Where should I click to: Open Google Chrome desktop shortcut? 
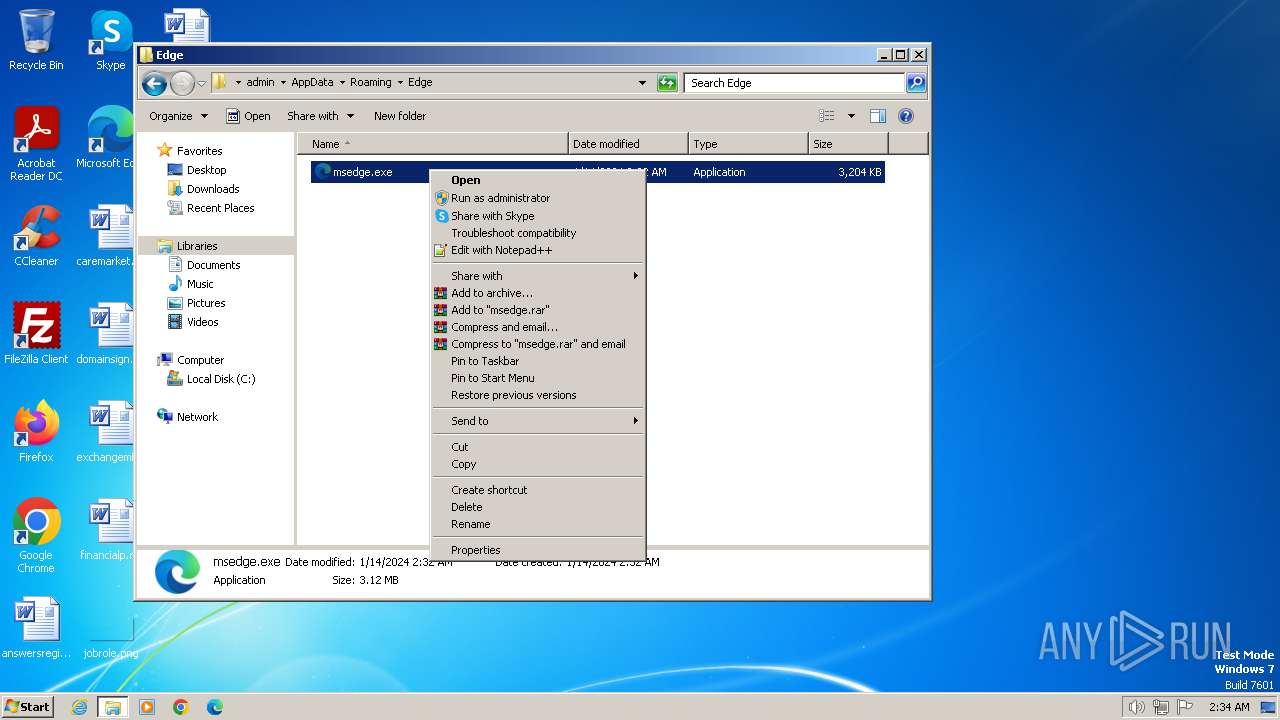[x=36, y=536]
